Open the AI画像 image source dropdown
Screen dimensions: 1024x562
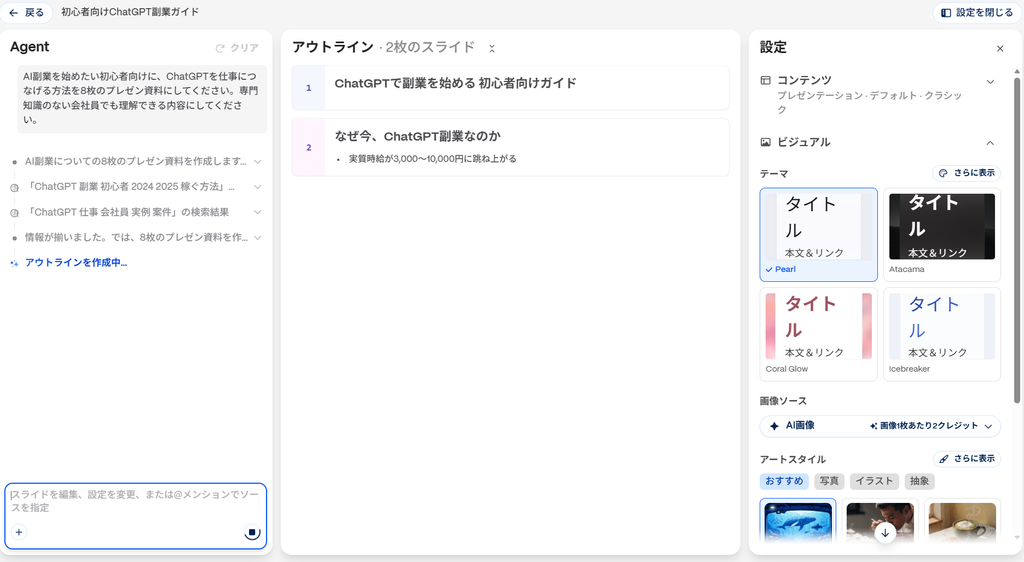[x=880, y=426]
